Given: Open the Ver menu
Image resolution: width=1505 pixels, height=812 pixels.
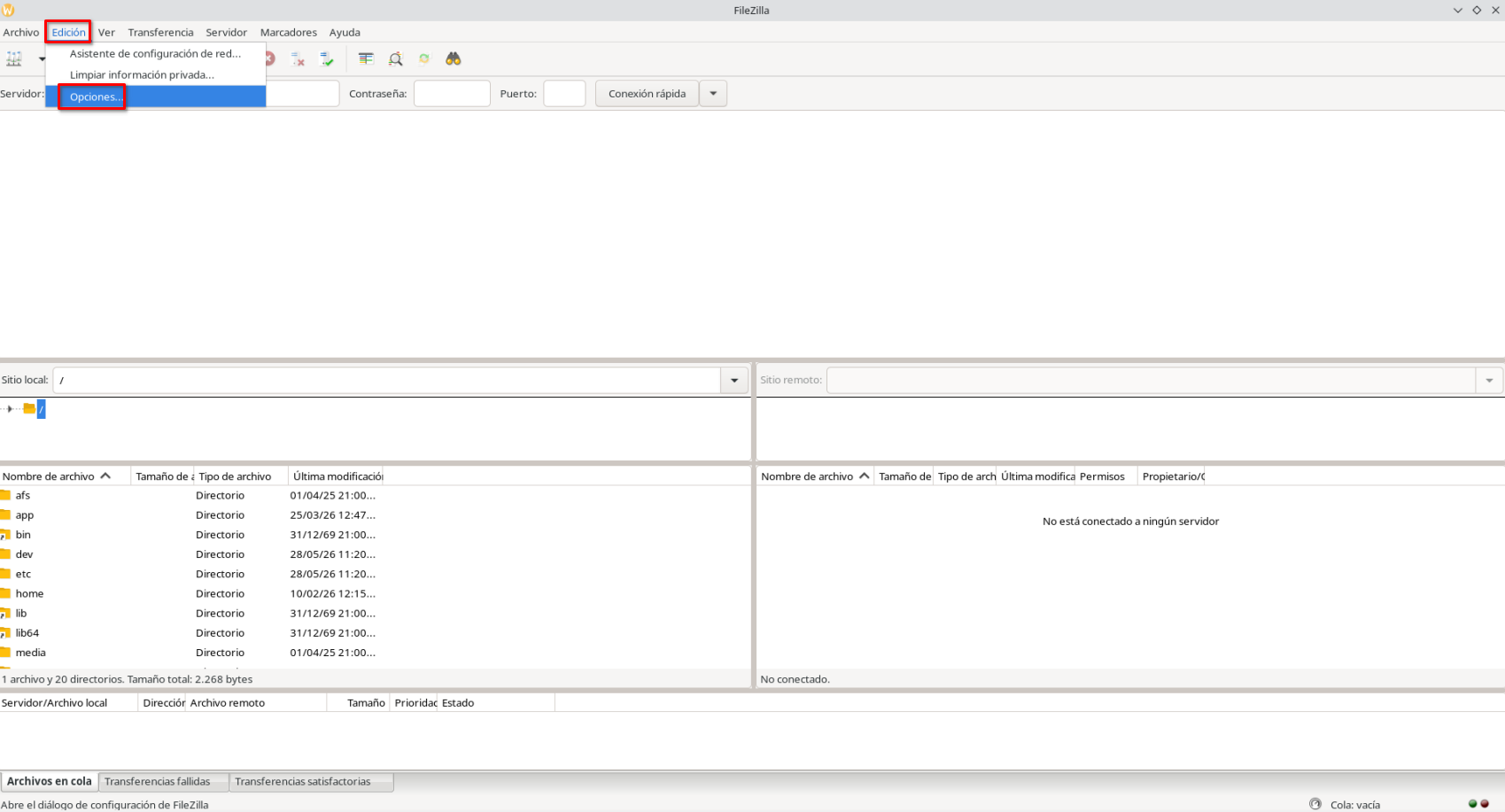Looking at the screenshot, I should (x=106, y=32).
